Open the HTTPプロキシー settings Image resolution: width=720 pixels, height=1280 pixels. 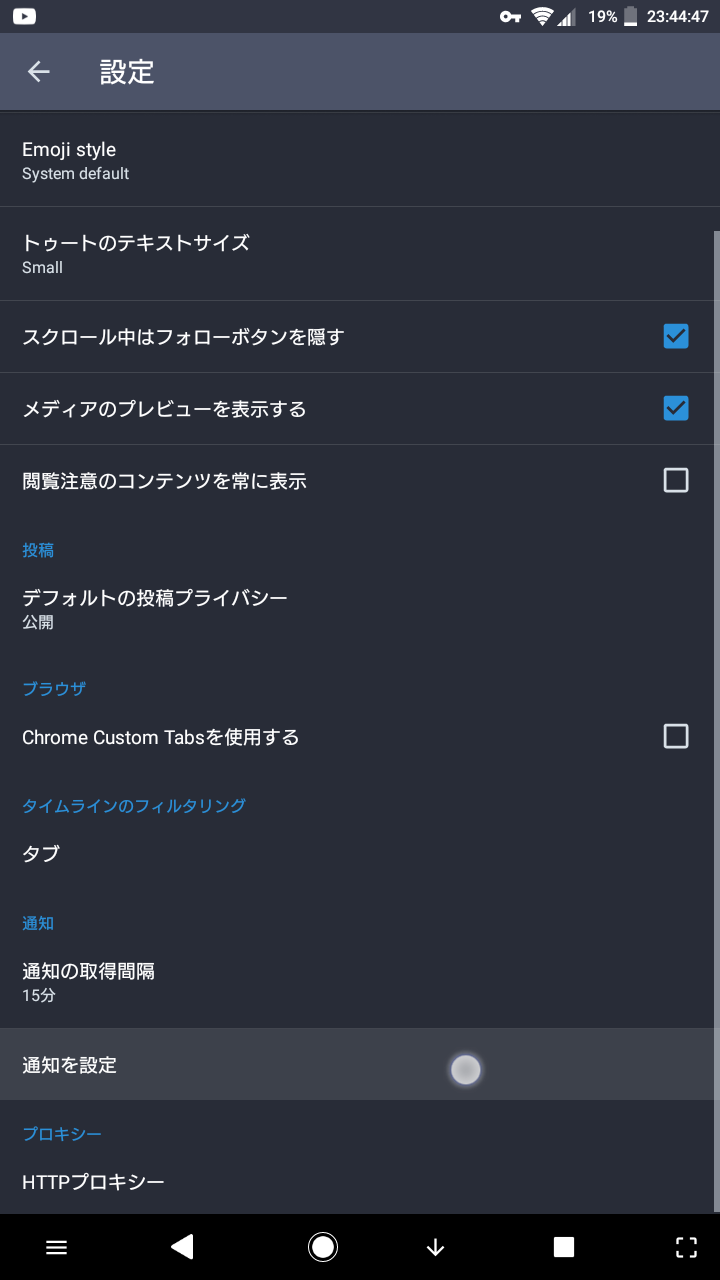point(360,1182)
